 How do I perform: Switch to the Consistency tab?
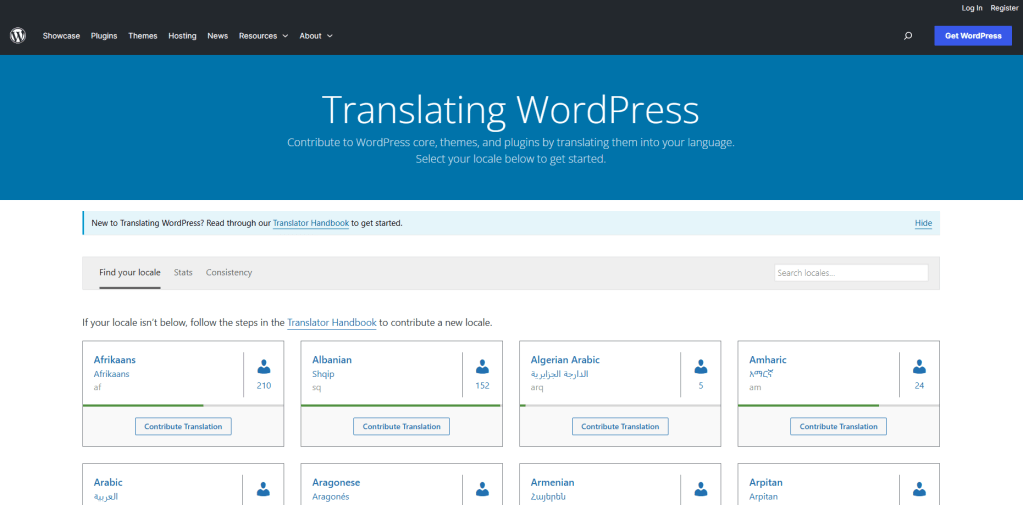click(x=229, y=272)
